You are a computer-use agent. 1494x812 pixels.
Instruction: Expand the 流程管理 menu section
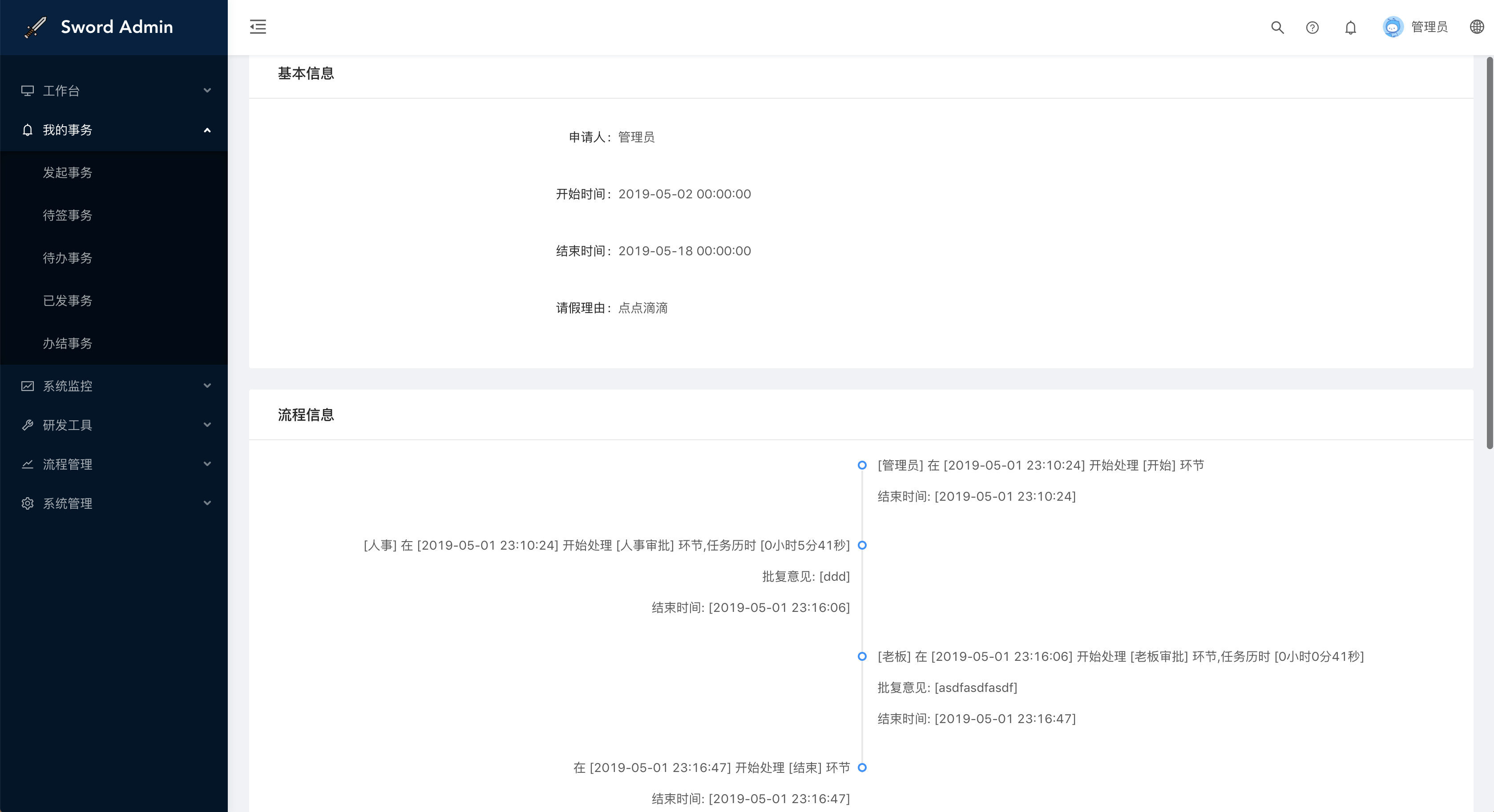(x=113, y=463)
